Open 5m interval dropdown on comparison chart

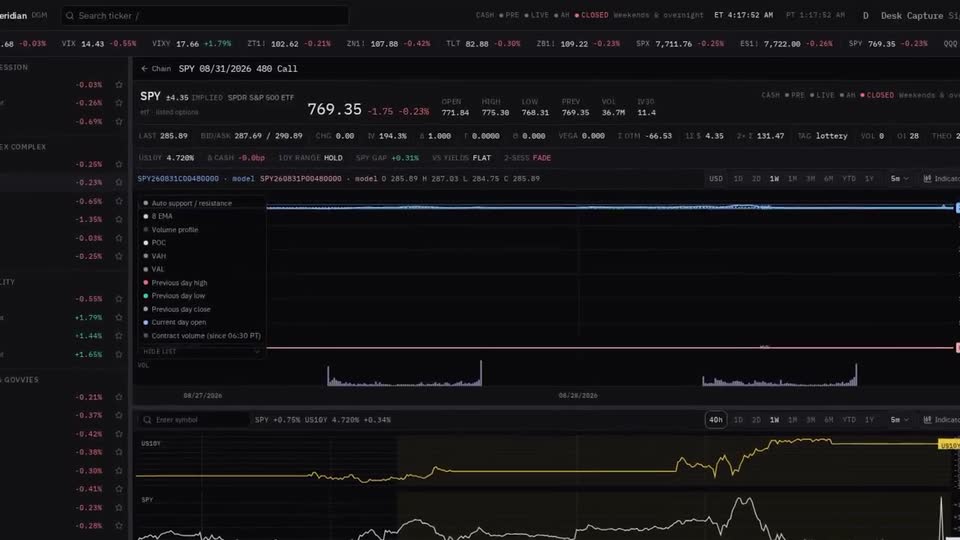pos(899,419)
